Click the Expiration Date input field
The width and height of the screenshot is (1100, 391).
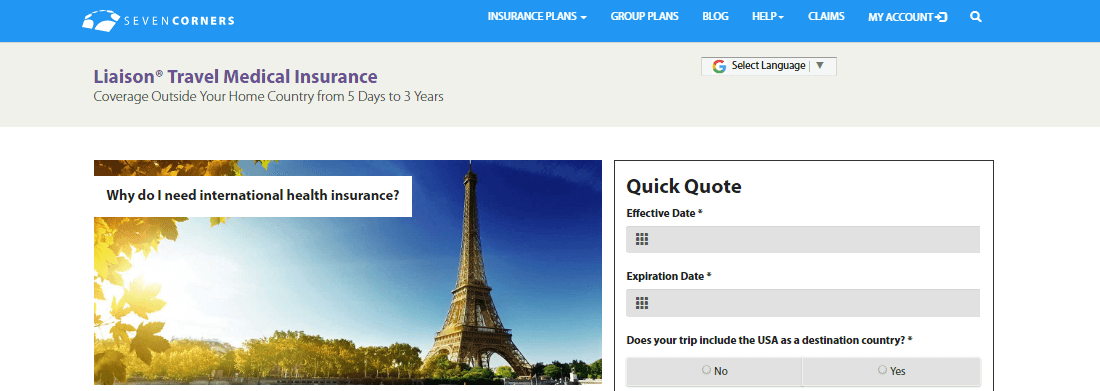tap(803, 303)
